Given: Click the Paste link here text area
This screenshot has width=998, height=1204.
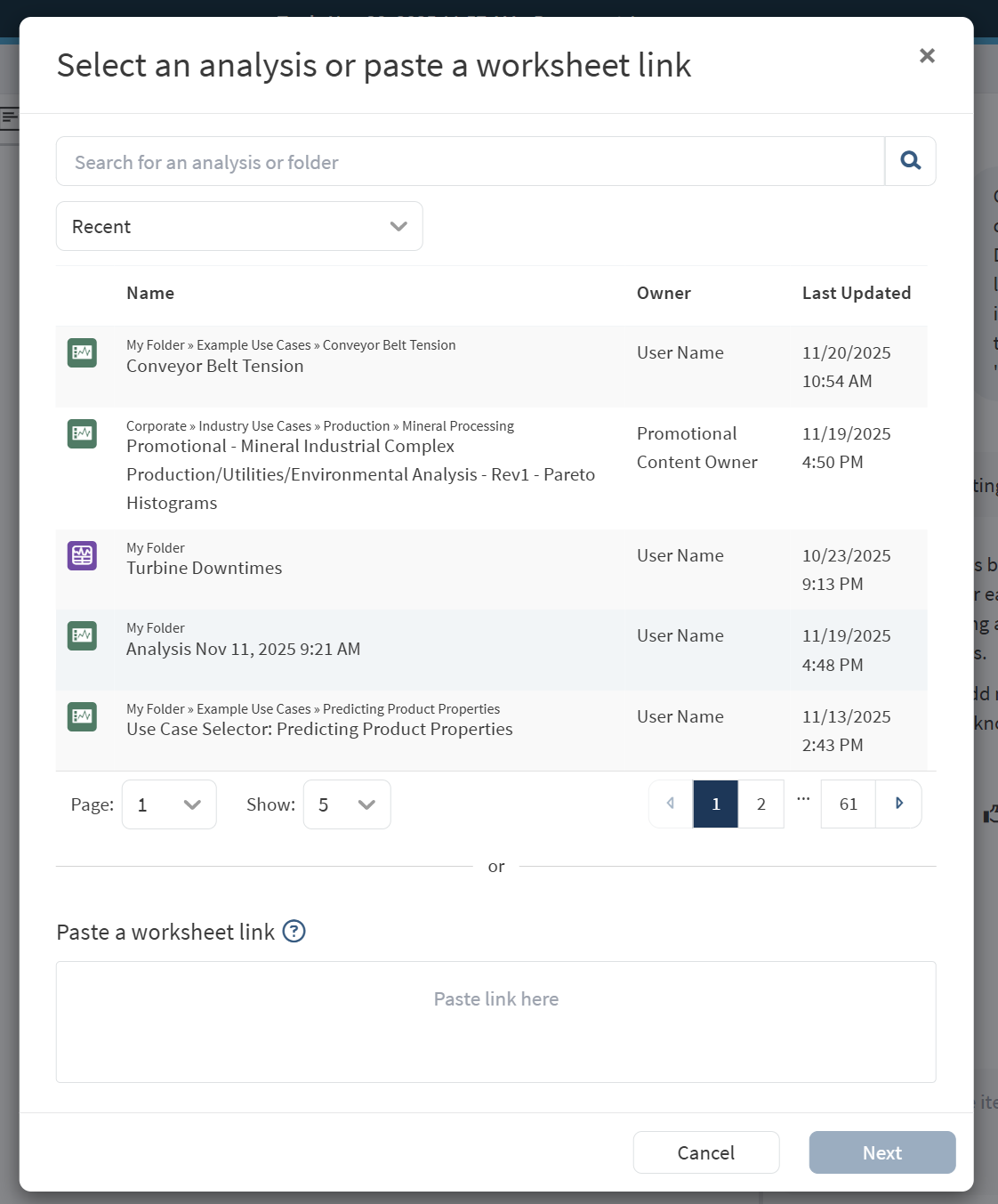Looking at the screenshot, I should click(495, 1022).
